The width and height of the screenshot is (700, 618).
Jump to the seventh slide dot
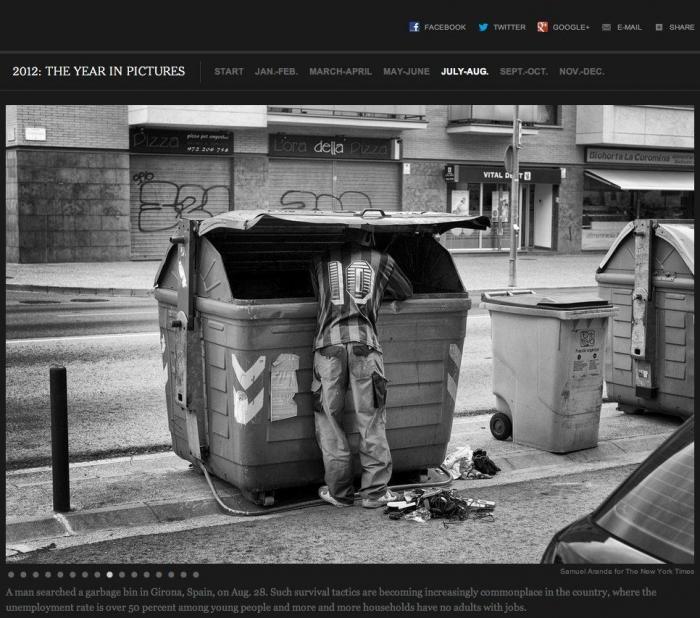click(x=85, y=575)
